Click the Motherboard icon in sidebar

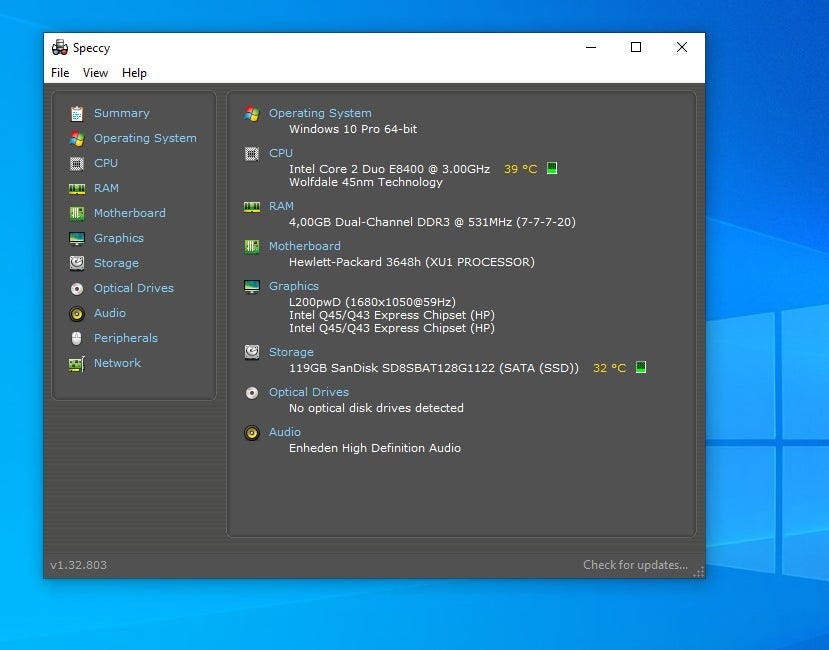pos(77,214)
